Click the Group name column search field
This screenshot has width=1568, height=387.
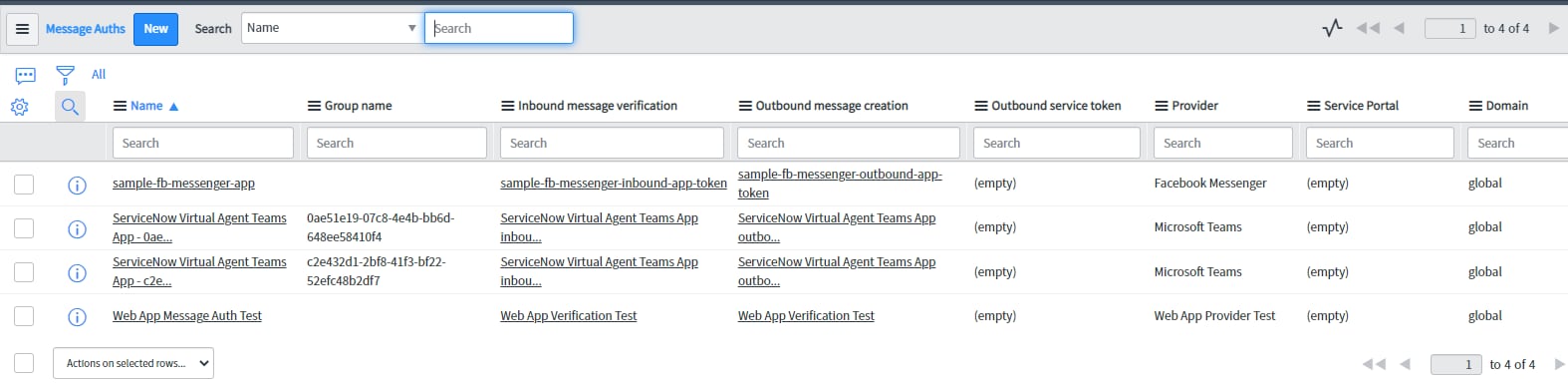pyautogui.click(x=396, y=143)
